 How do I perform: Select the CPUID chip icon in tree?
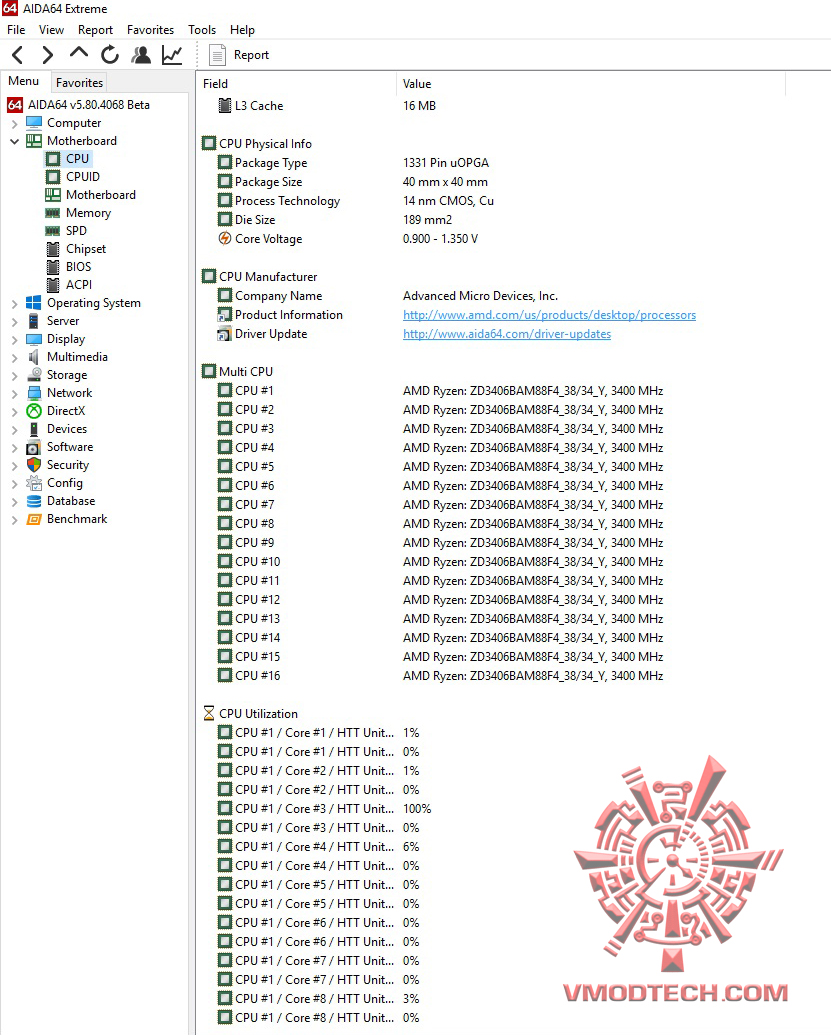[53, 177]
